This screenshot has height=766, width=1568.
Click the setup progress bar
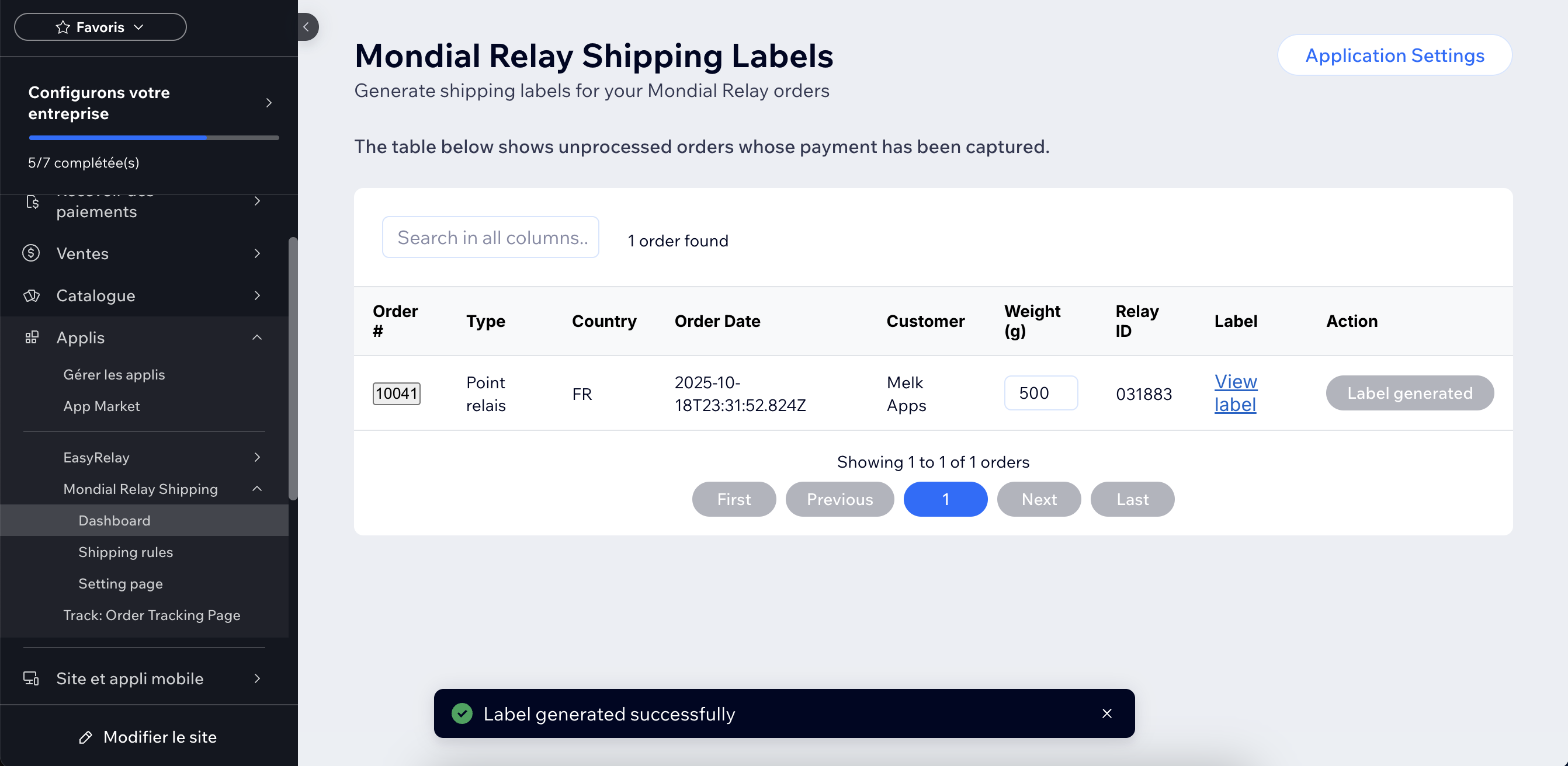pos(154,138)
